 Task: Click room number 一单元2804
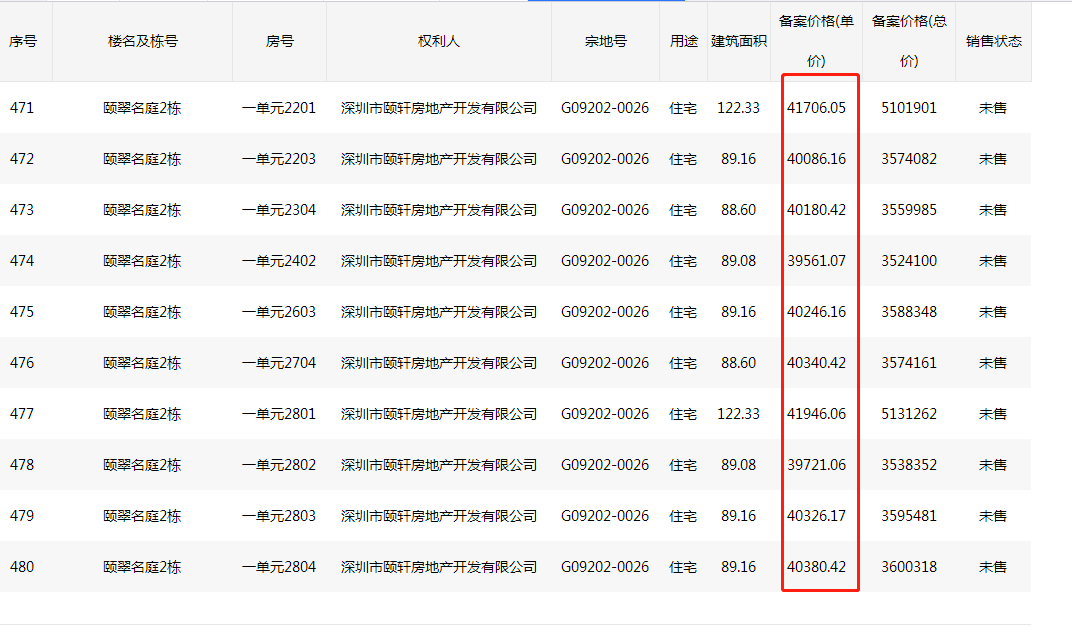pos(279,567)
